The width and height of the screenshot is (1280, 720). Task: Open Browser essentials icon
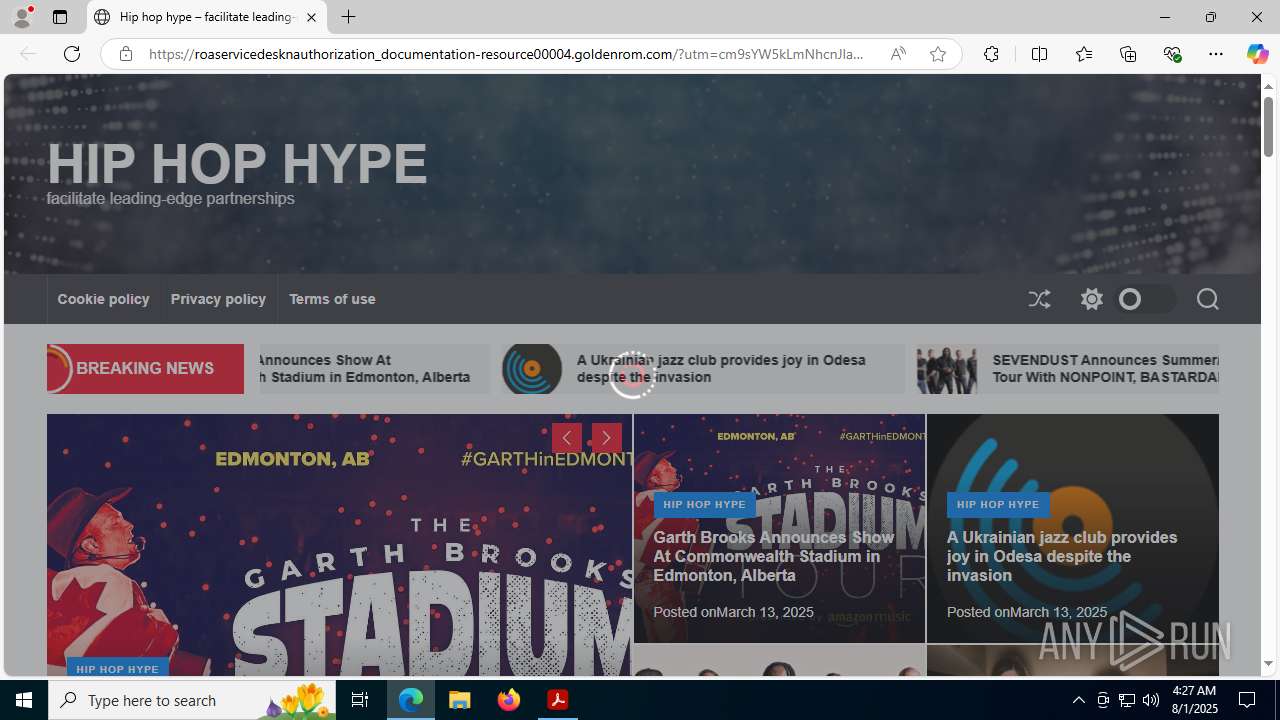1172,54
